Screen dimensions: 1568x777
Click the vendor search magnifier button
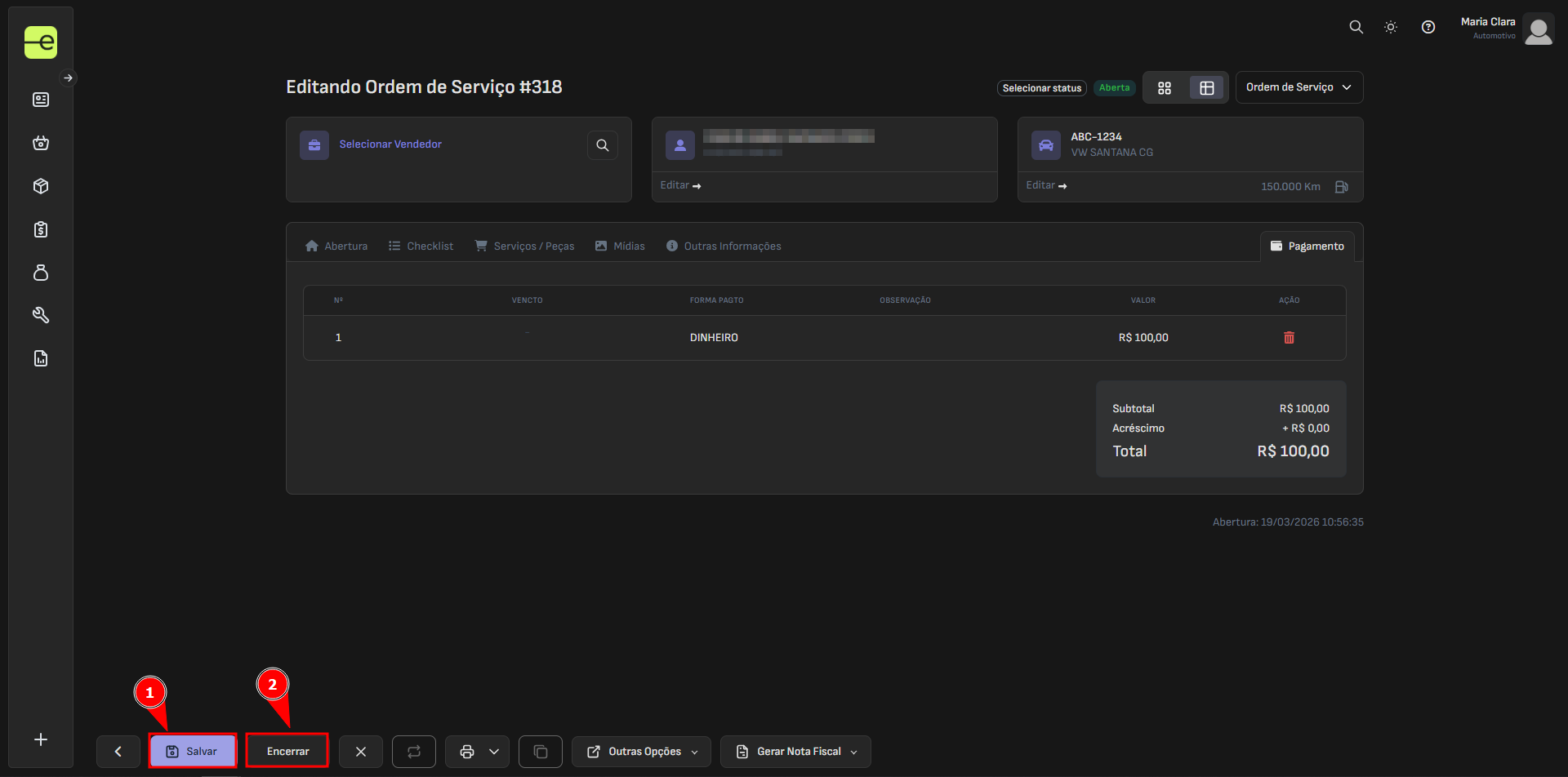[x=602, y=145]
